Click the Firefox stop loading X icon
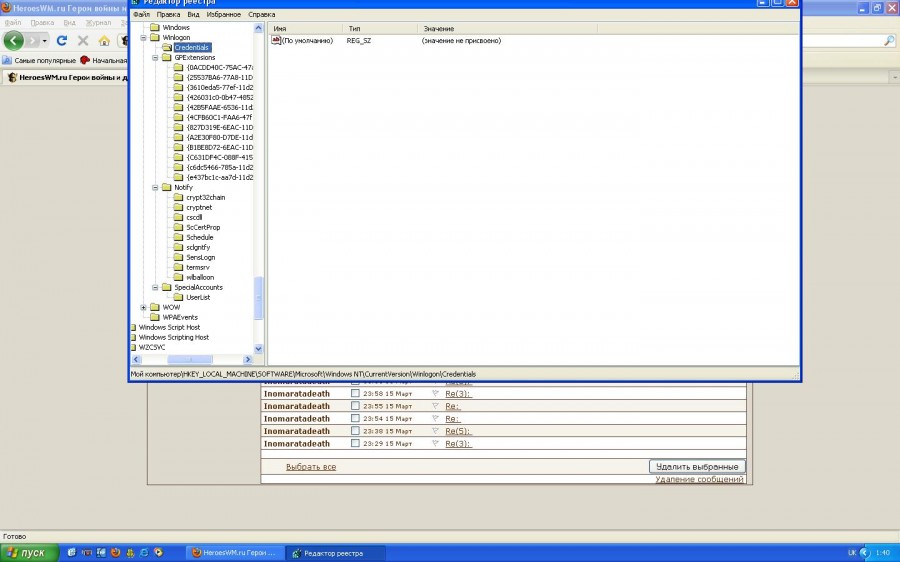Image resolution: width=900 pixels, height=562 pixels. pyautogui.click(x=83, y=40)
